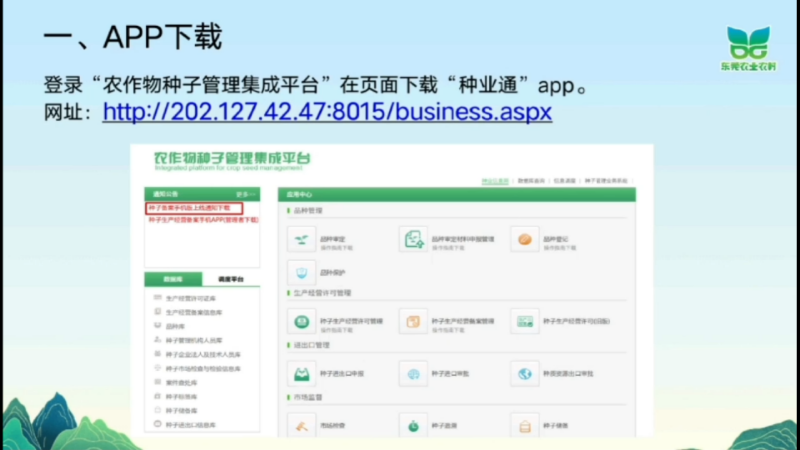This screenshot has height=450, width=800.
Task: Open the green 种子生产经营许可管理 icon
Action: pyautogui.click(x=301, y=321)
